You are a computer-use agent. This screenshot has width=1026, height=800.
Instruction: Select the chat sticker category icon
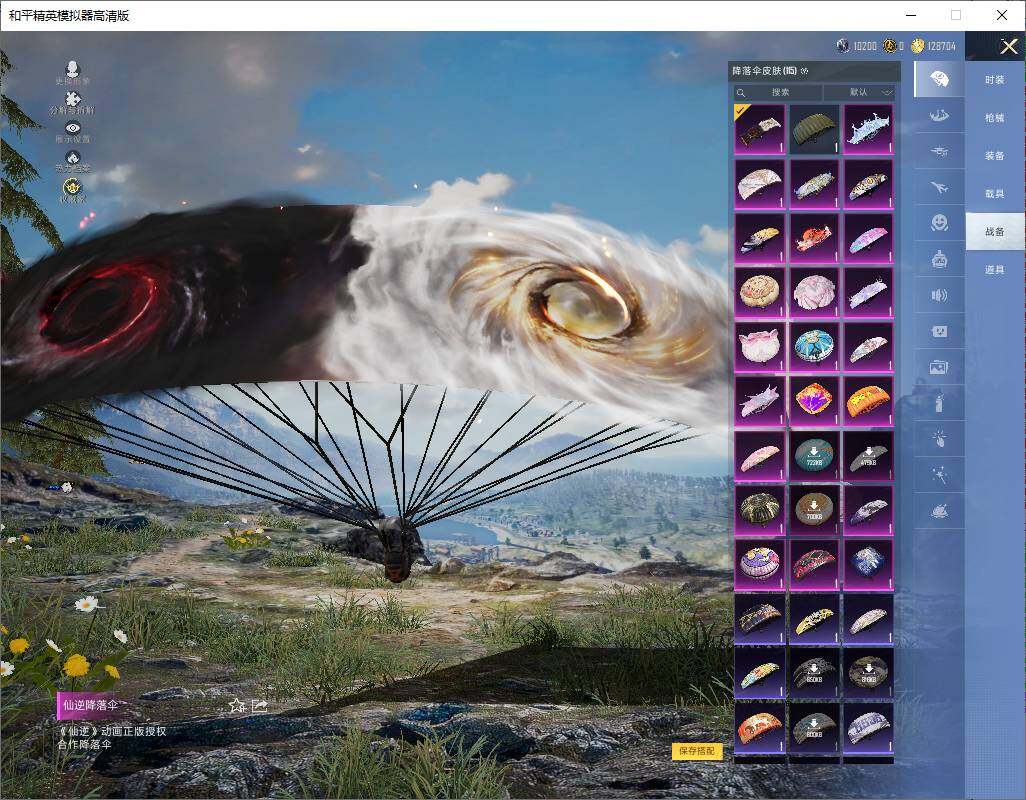940,332
